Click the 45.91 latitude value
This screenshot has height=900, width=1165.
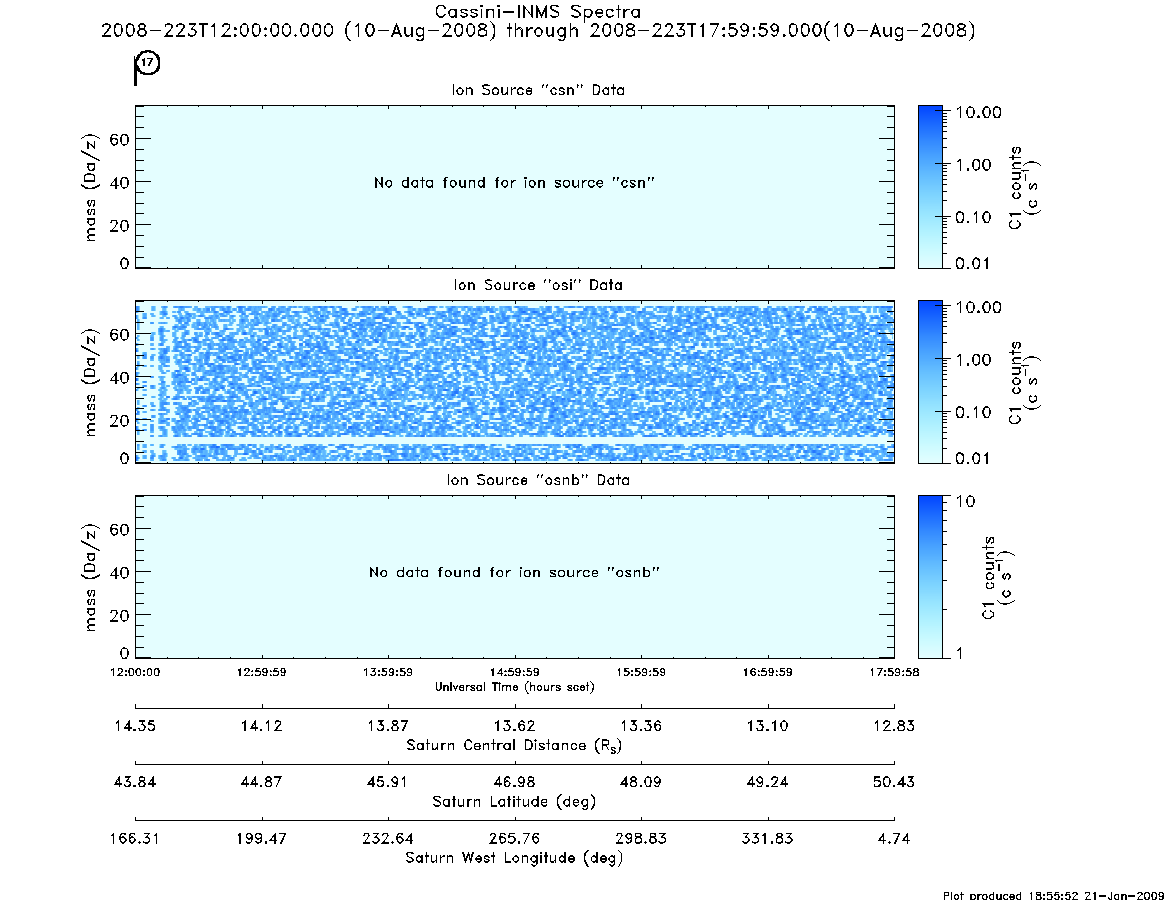click(388, 782)
